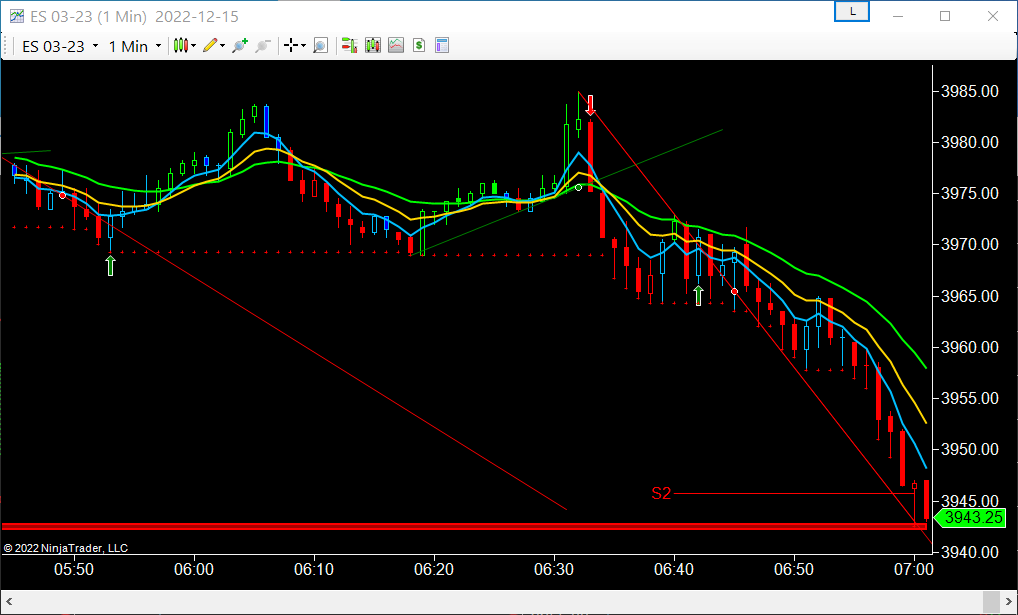Minimize the chart window
This screenshot has width=1018, height=615.
(898, 16)
